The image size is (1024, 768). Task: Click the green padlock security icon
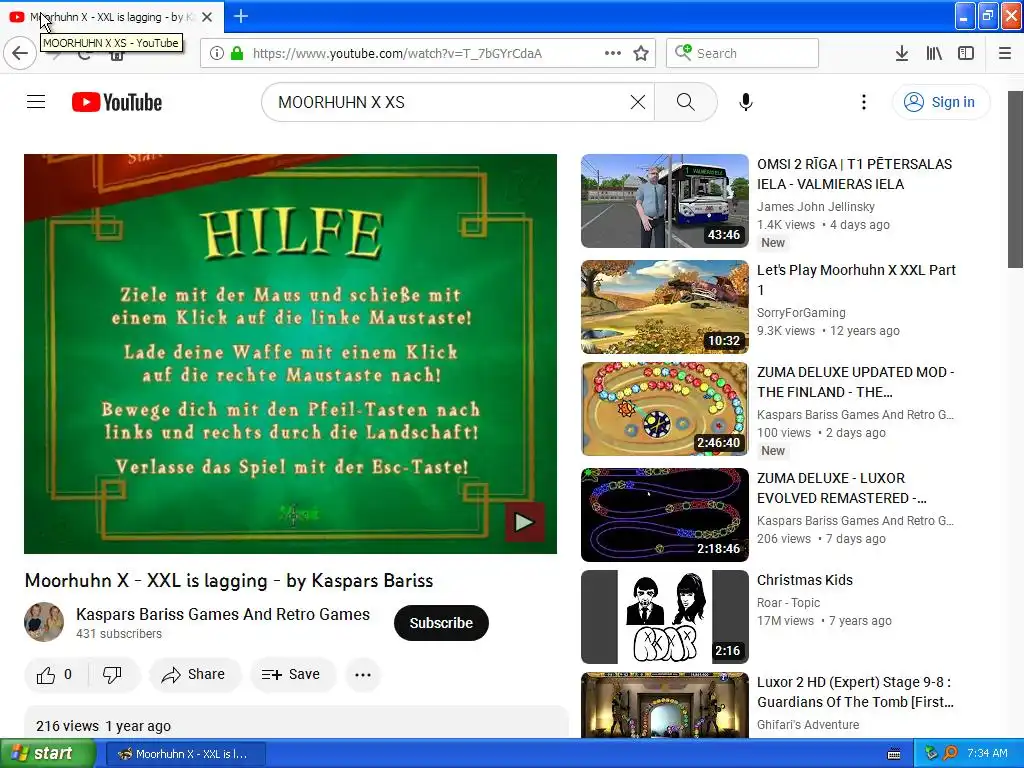coord(237,53)
